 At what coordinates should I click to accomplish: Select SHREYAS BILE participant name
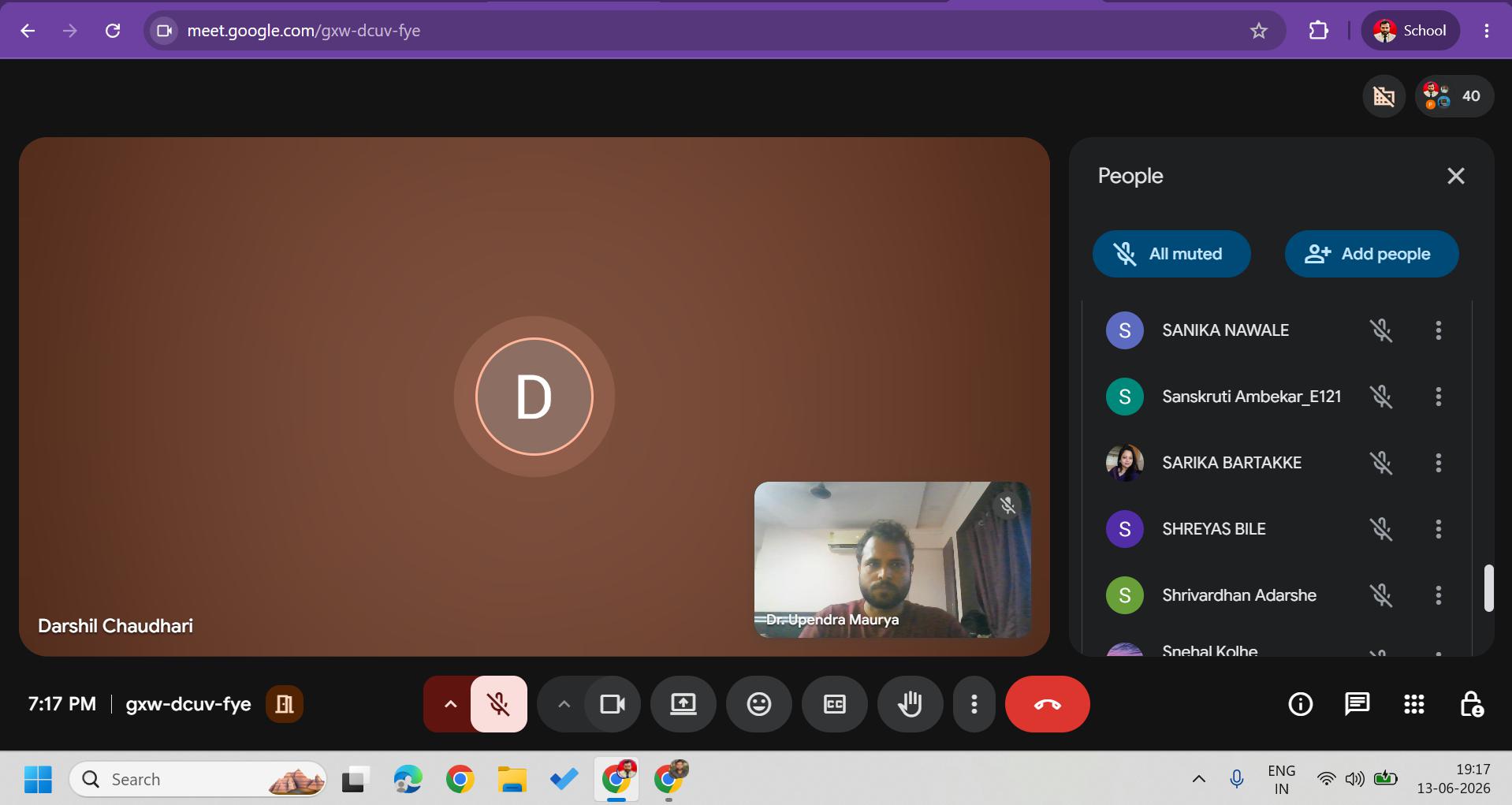(1213, 529)
